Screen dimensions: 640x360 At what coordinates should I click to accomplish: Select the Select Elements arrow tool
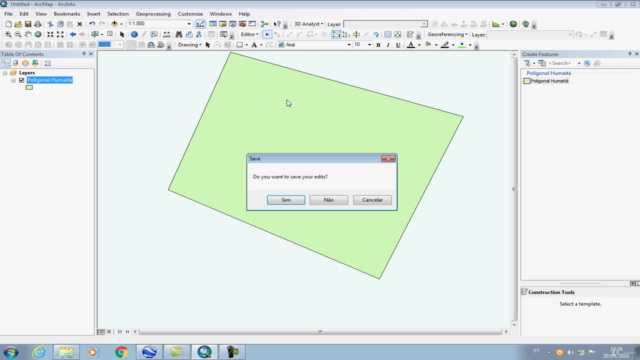click(x=122, y=35)
